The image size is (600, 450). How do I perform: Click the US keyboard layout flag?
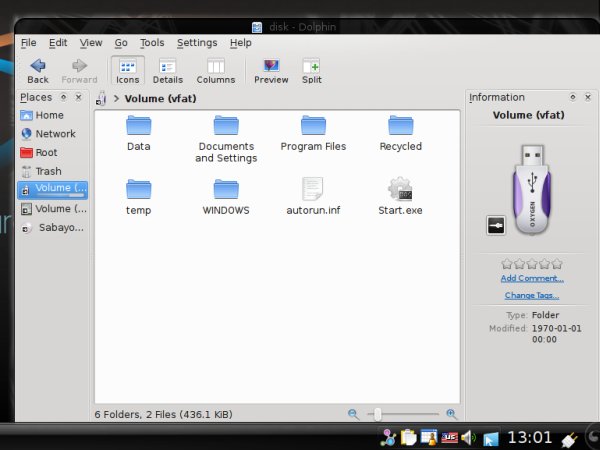tap(449, 437)
